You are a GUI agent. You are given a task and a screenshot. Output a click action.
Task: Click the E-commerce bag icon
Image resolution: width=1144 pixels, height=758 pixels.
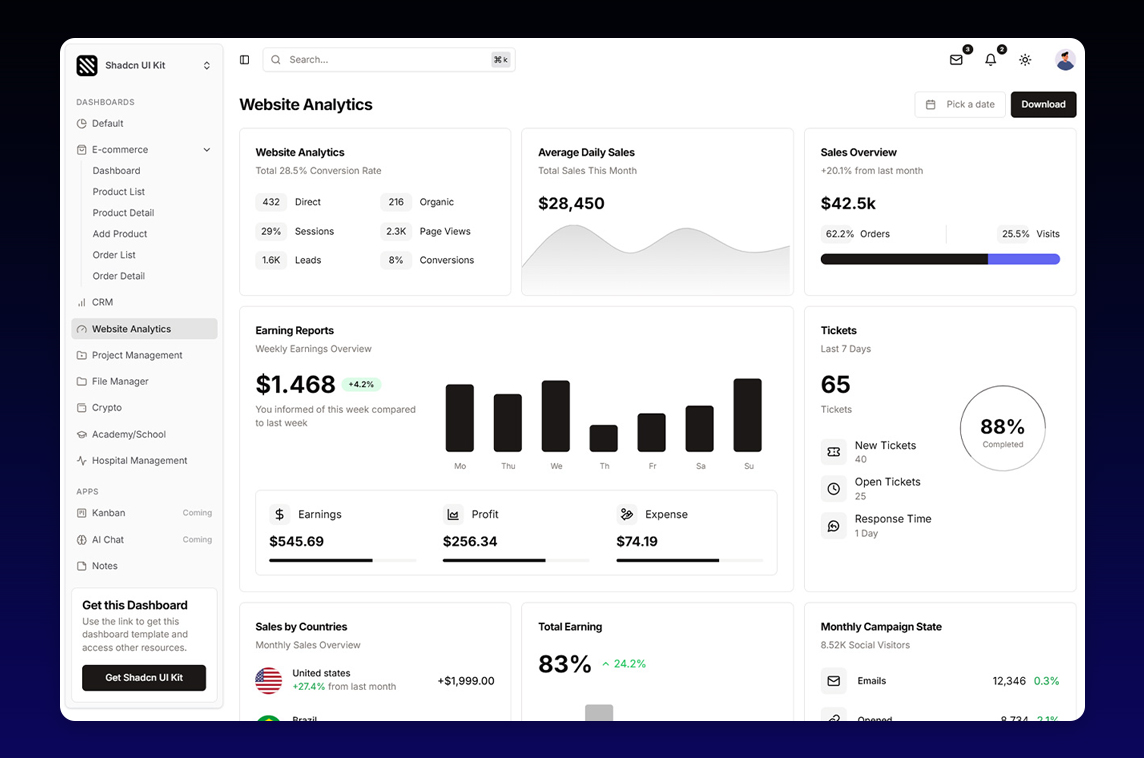click(x=82, y=150)
